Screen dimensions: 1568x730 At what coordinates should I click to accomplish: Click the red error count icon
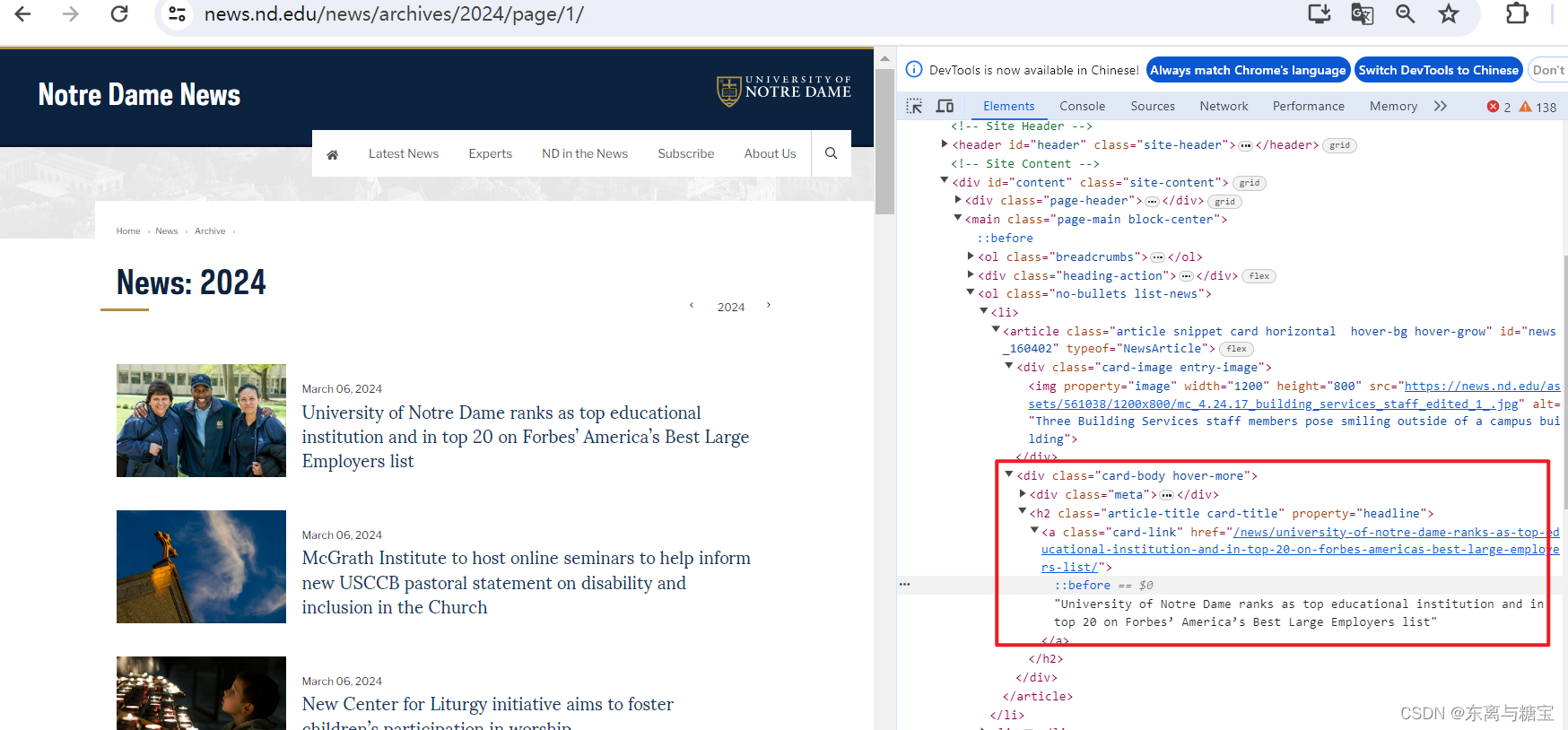point(1493,107)
